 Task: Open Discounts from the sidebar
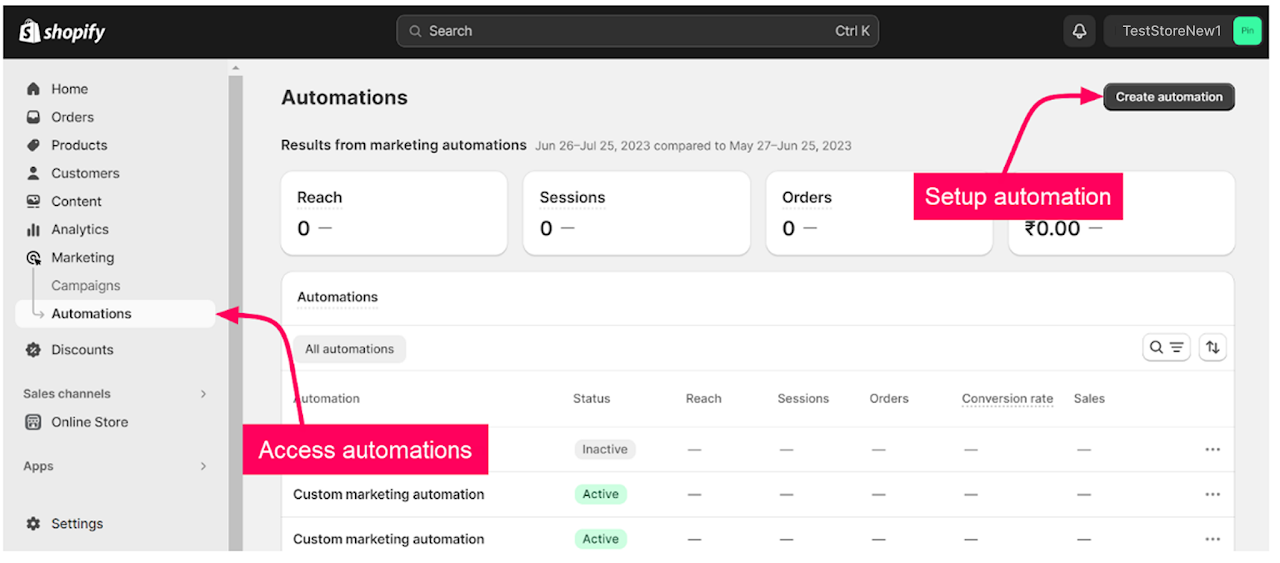pos(82,350)
